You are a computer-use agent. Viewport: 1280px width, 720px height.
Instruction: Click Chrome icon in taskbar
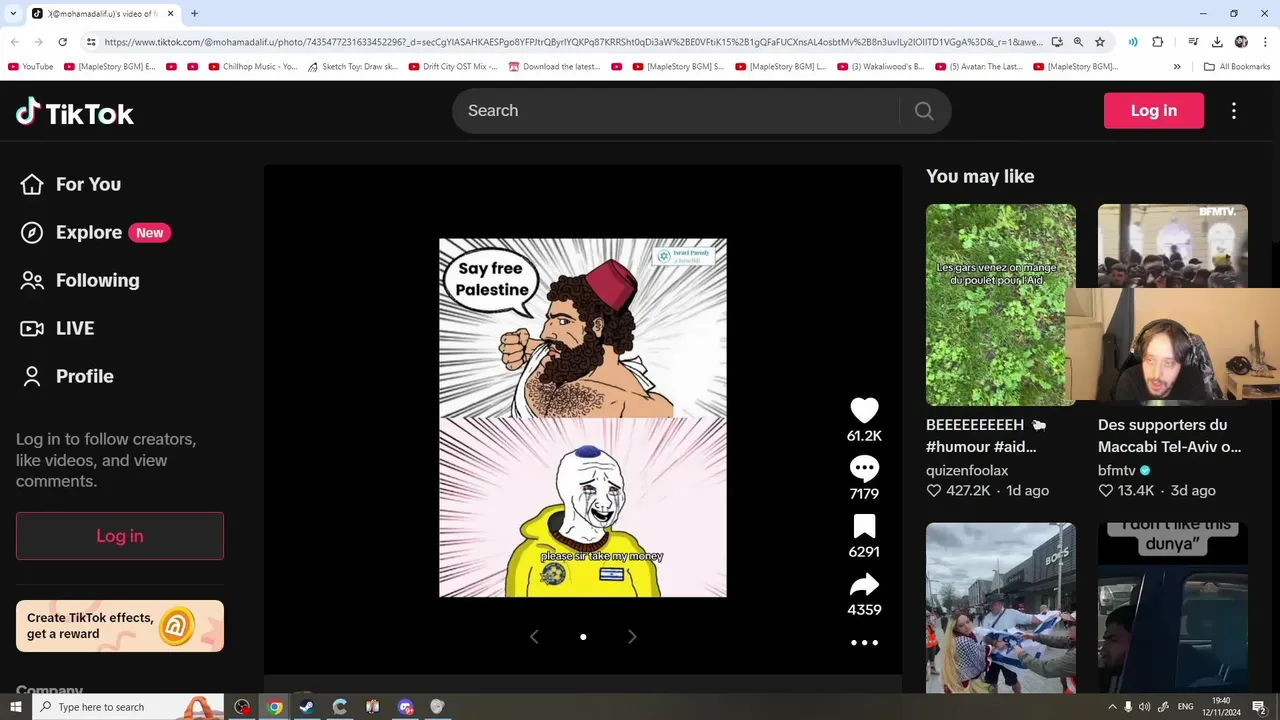(x=274, y=707)
